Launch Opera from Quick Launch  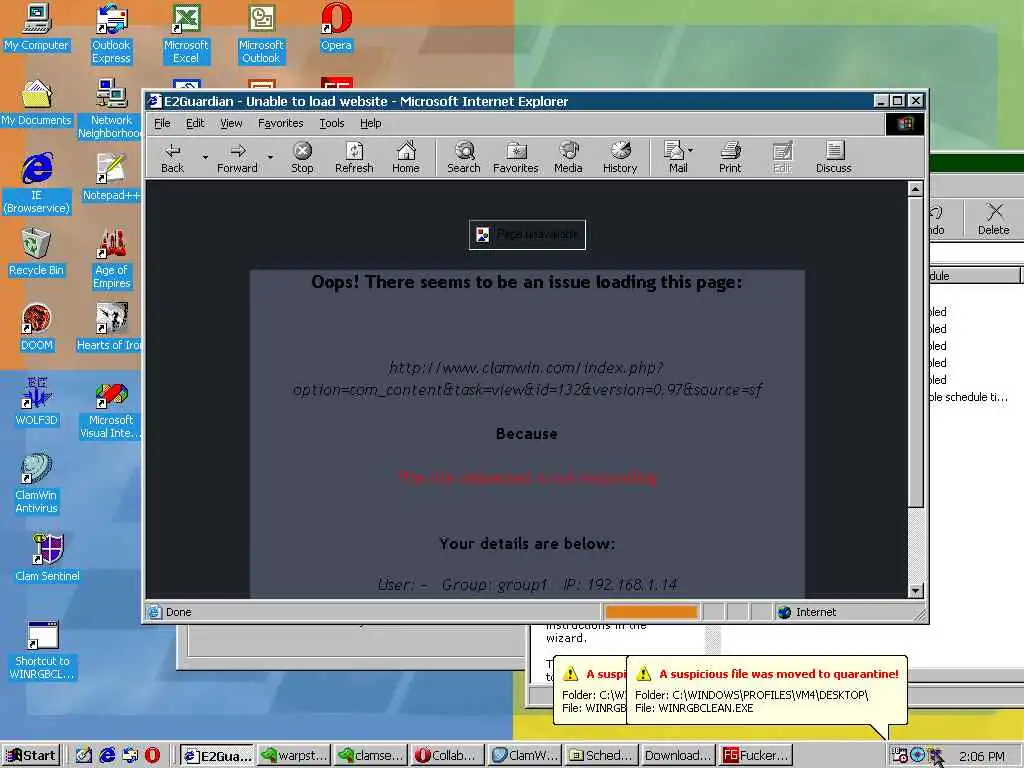tap(152, 756)
